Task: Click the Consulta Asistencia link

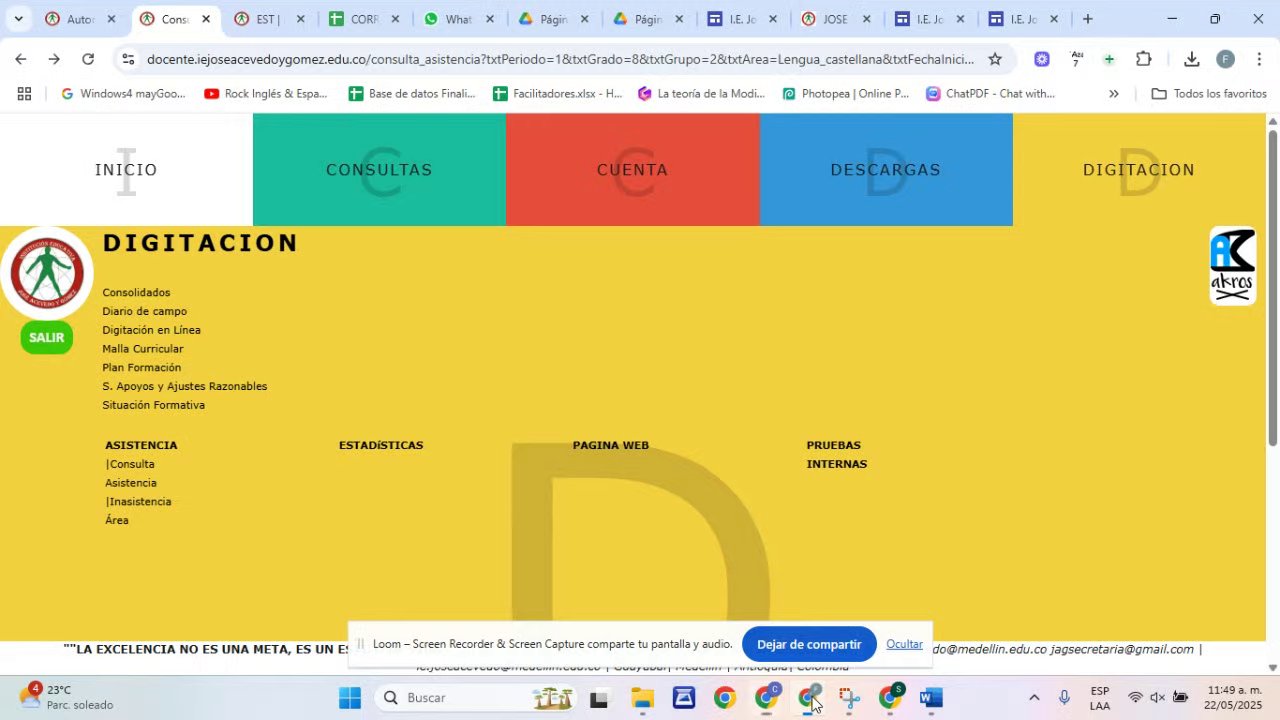Action: coord(130,473)
